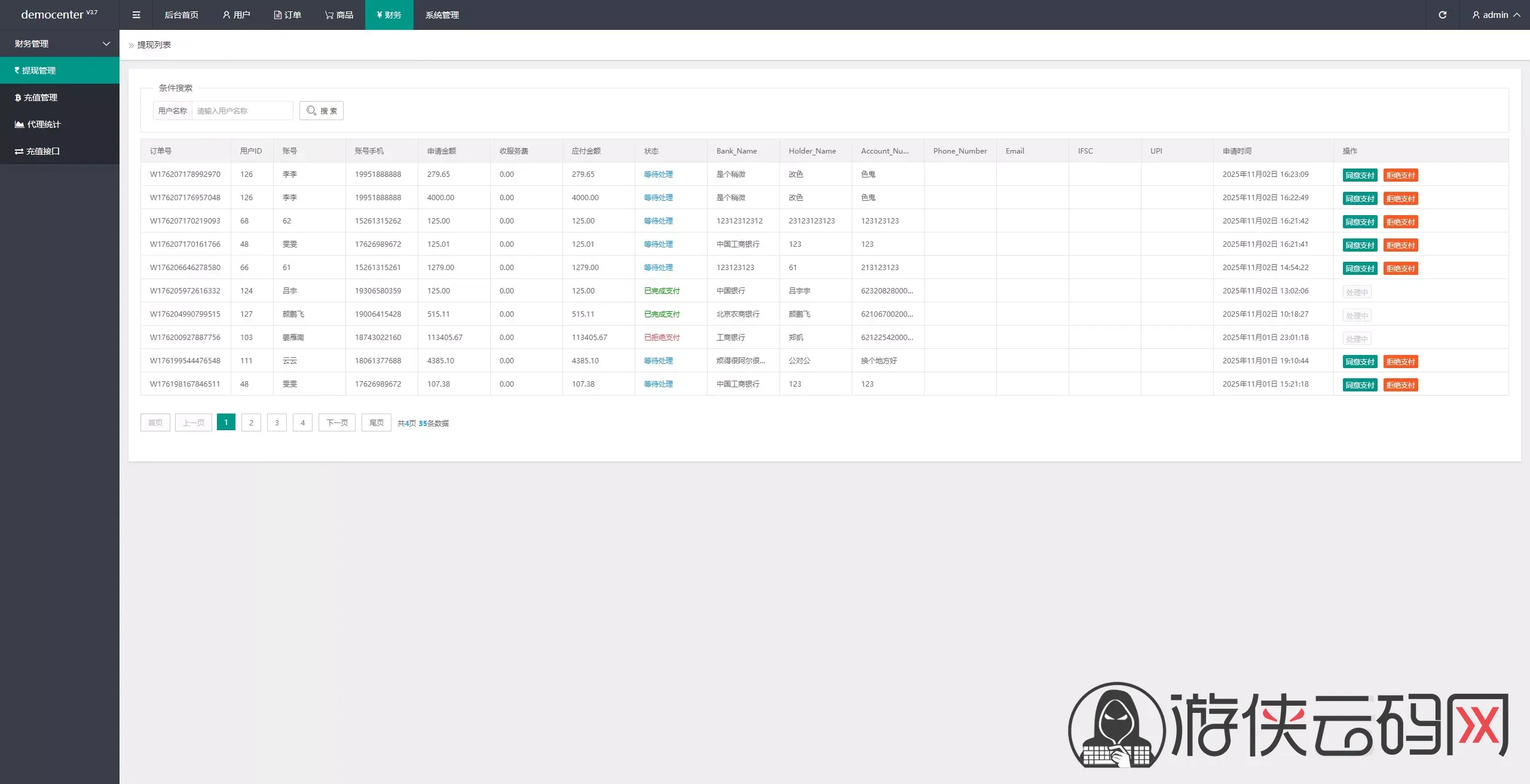This screenshot has height=784, width=1530.
Task: Click the refresh icon in top bar
Action: (1442, 15)
